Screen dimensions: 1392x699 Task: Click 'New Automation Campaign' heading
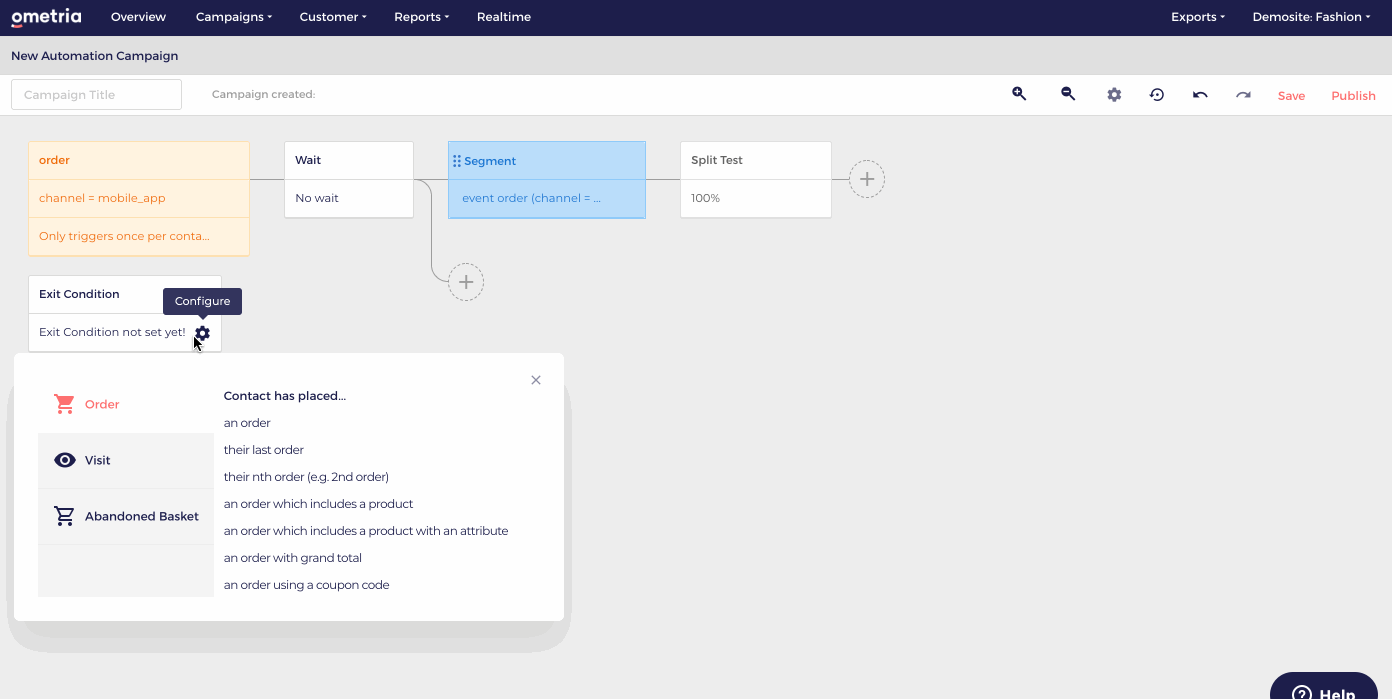tap(95, 56)
